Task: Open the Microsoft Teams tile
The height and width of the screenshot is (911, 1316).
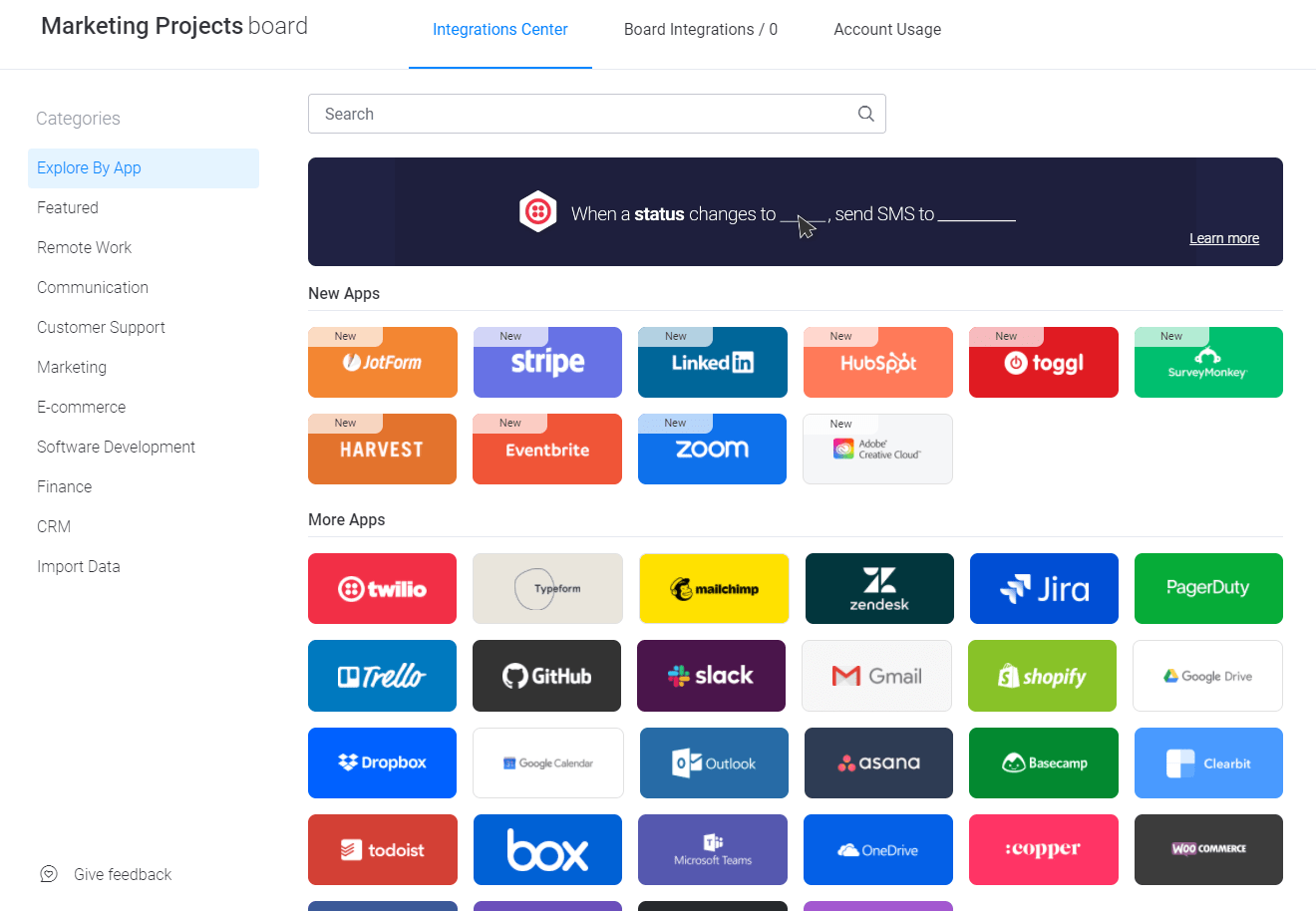Action: click(x=713, y=849)
